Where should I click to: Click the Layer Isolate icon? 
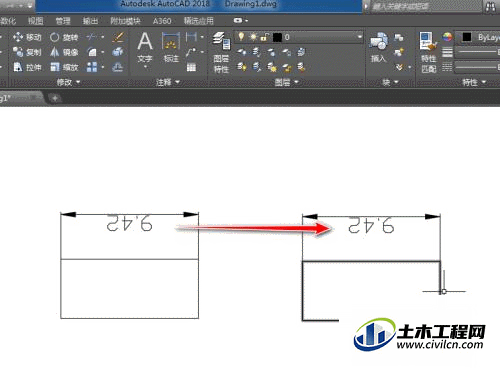[256, 52]
